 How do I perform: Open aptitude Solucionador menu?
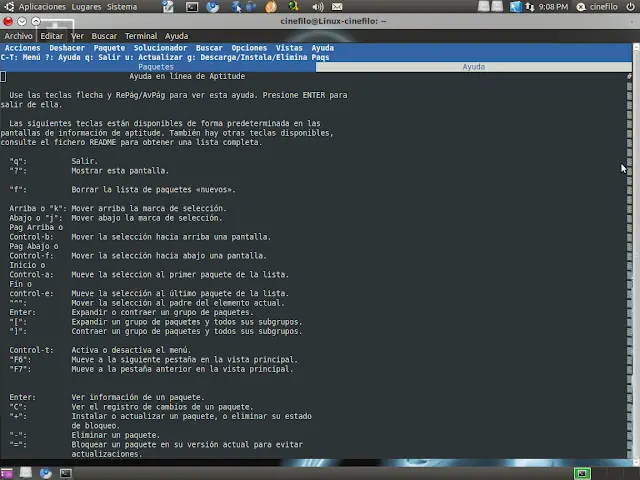tap(160, 48)
